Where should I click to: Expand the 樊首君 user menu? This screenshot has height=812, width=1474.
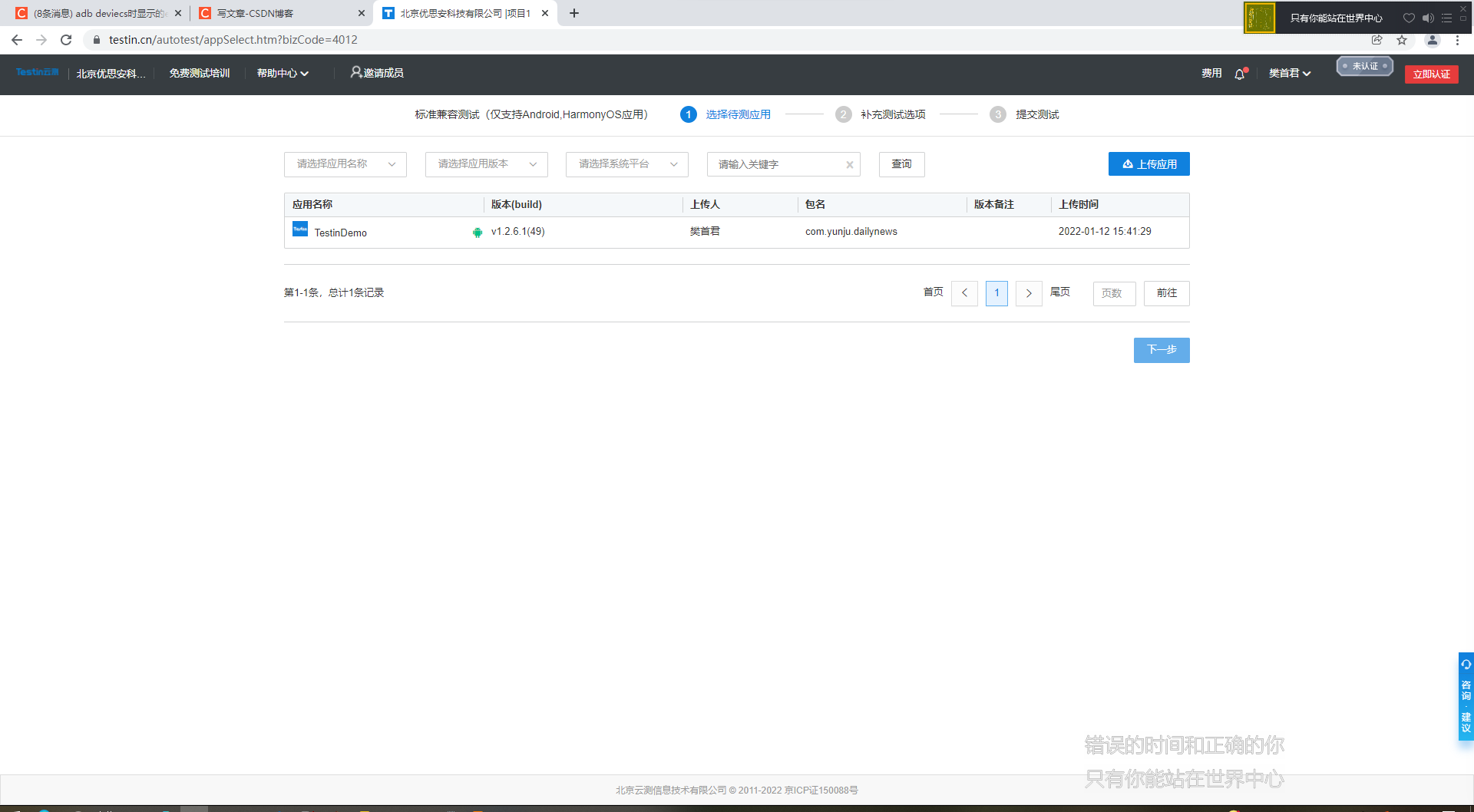click(1290, 73)
